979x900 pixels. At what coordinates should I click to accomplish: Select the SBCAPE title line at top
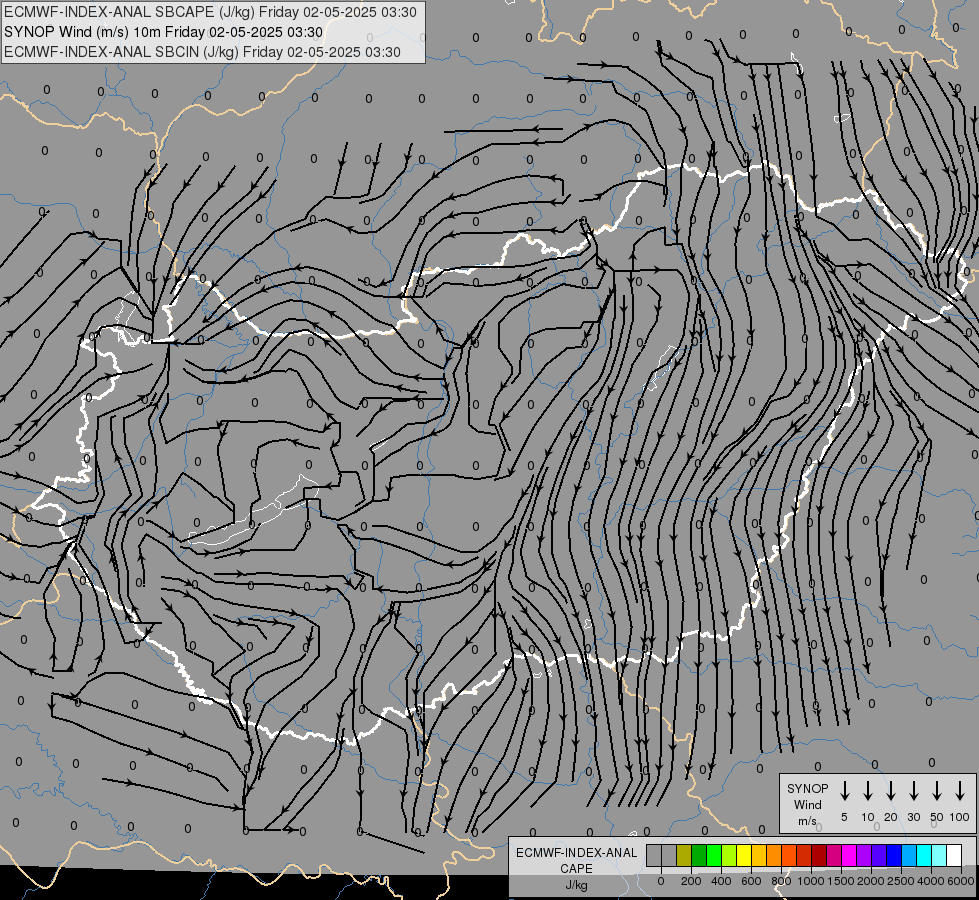click(210, 12)
